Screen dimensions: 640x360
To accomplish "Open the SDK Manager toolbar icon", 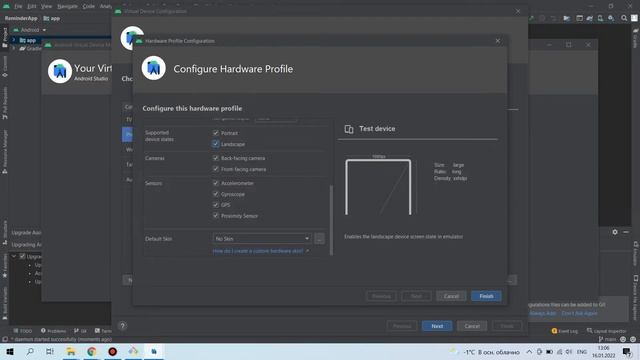I will (x=611, y=18).
